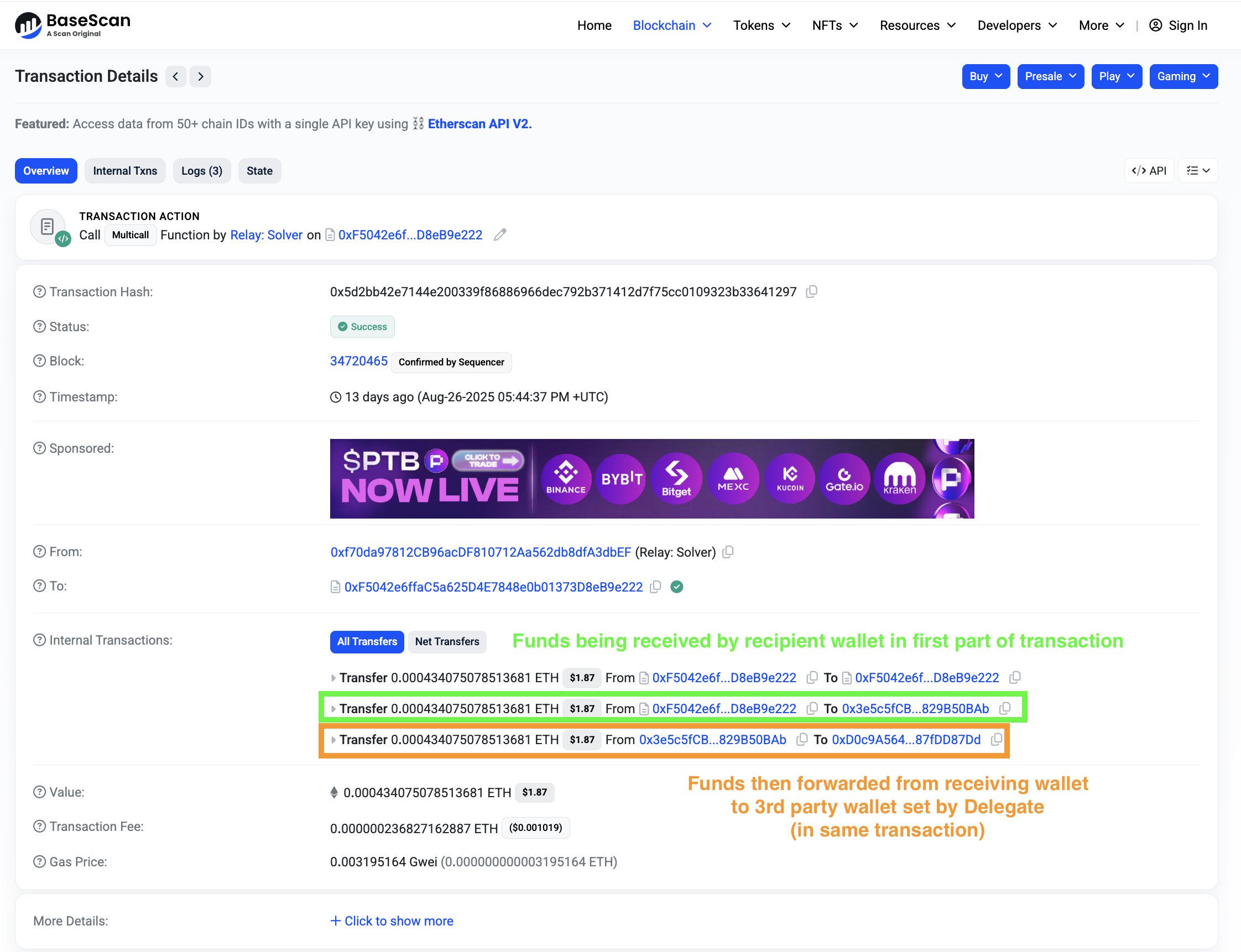Switch to Net Transfers view

tap(447, 641)
